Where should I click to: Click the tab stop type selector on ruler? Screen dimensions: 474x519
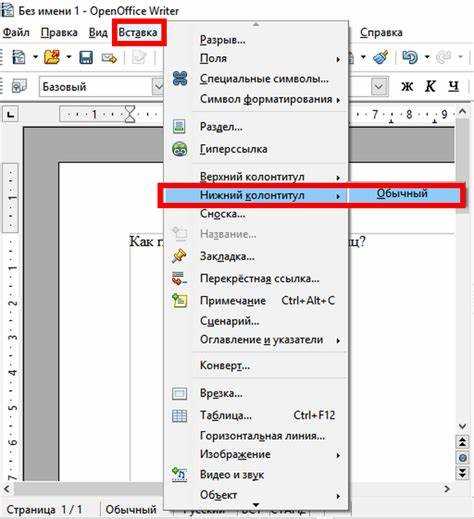click(x=10, y=115)
